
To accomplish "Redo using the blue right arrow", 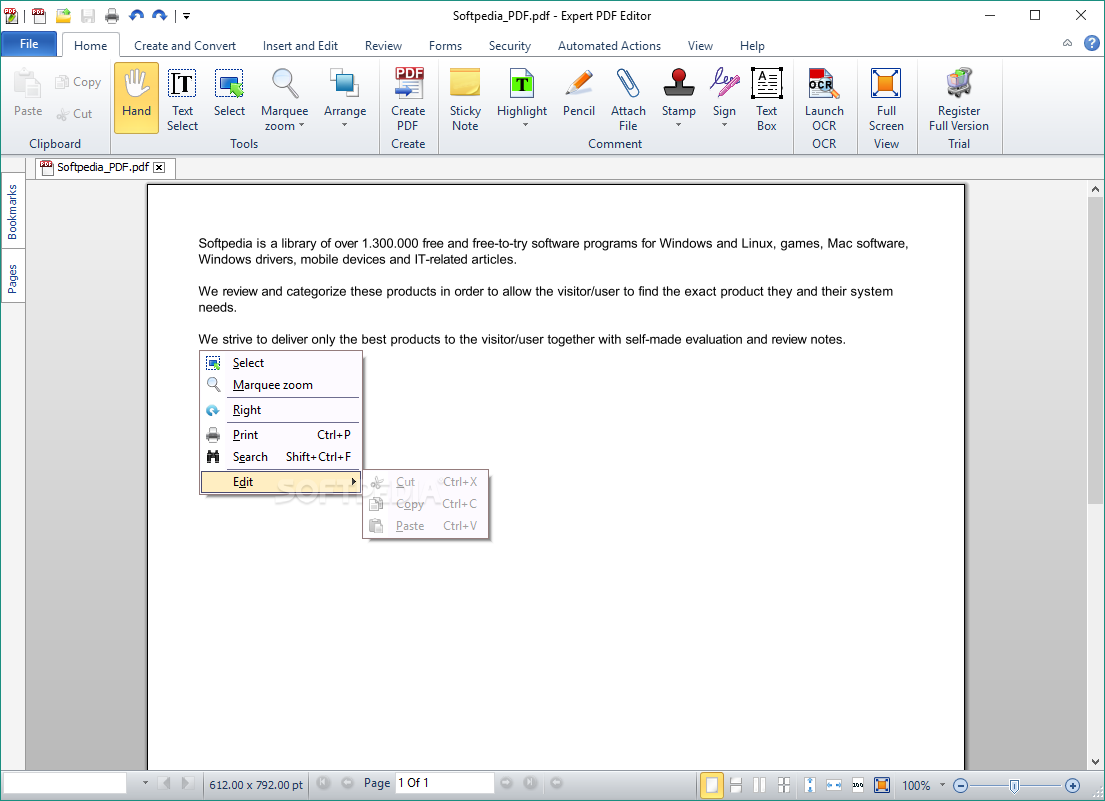I will (x=160, y=15).
